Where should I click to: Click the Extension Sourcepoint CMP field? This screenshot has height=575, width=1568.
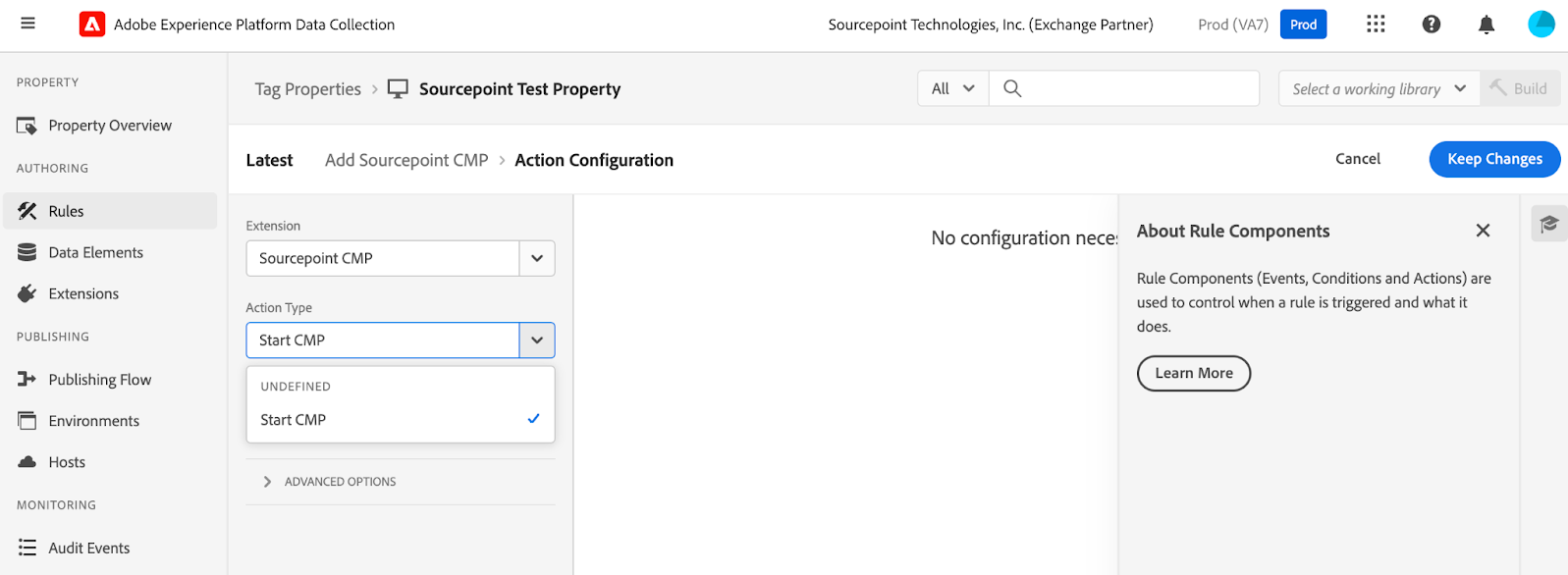[x=383, y=258]
